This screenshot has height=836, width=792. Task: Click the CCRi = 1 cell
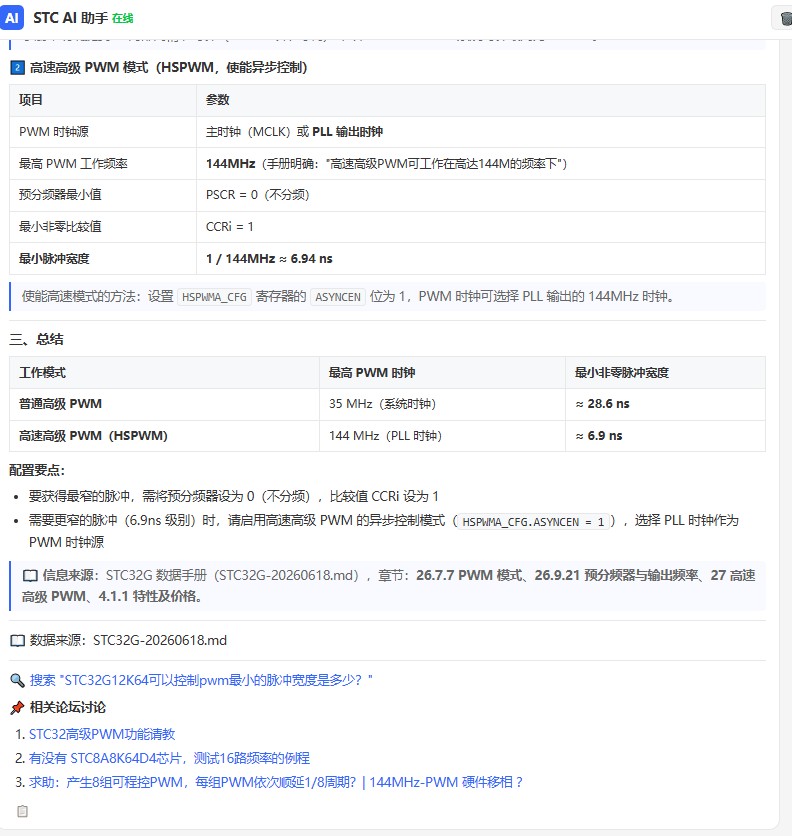pos(481,227)
